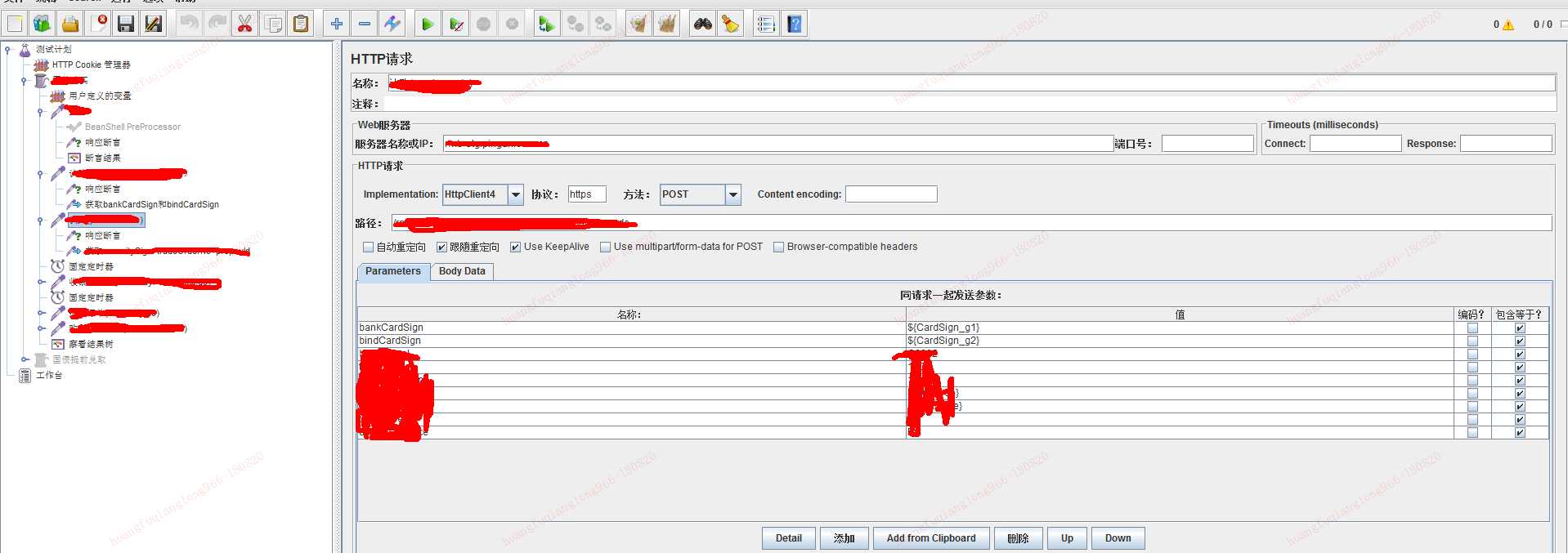The image size is (1568, 553).
Task: Collapse the 测试计划 root node handle
Action: [7, 50]
